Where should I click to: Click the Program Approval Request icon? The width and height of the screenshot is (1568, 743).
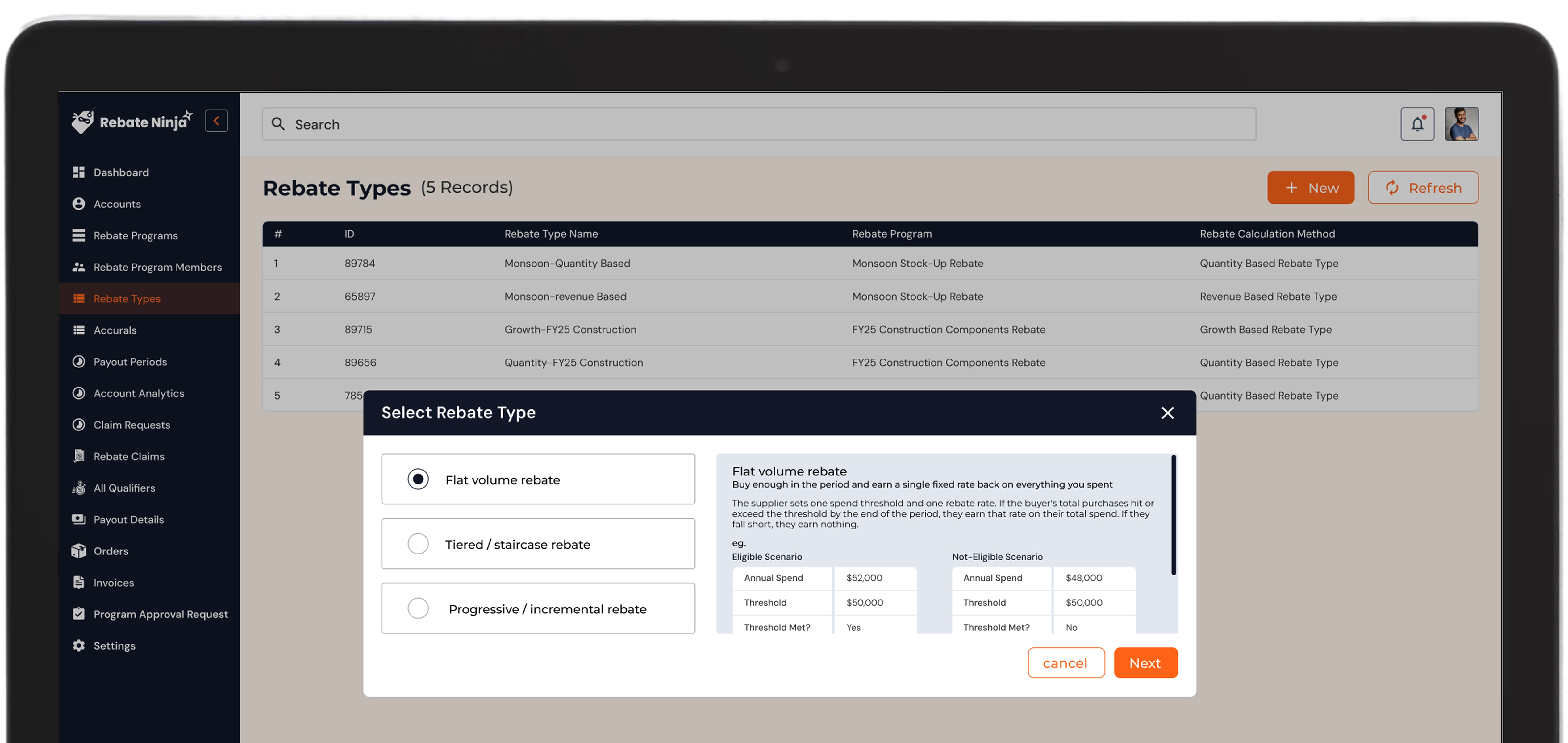(x=78, y=614)
